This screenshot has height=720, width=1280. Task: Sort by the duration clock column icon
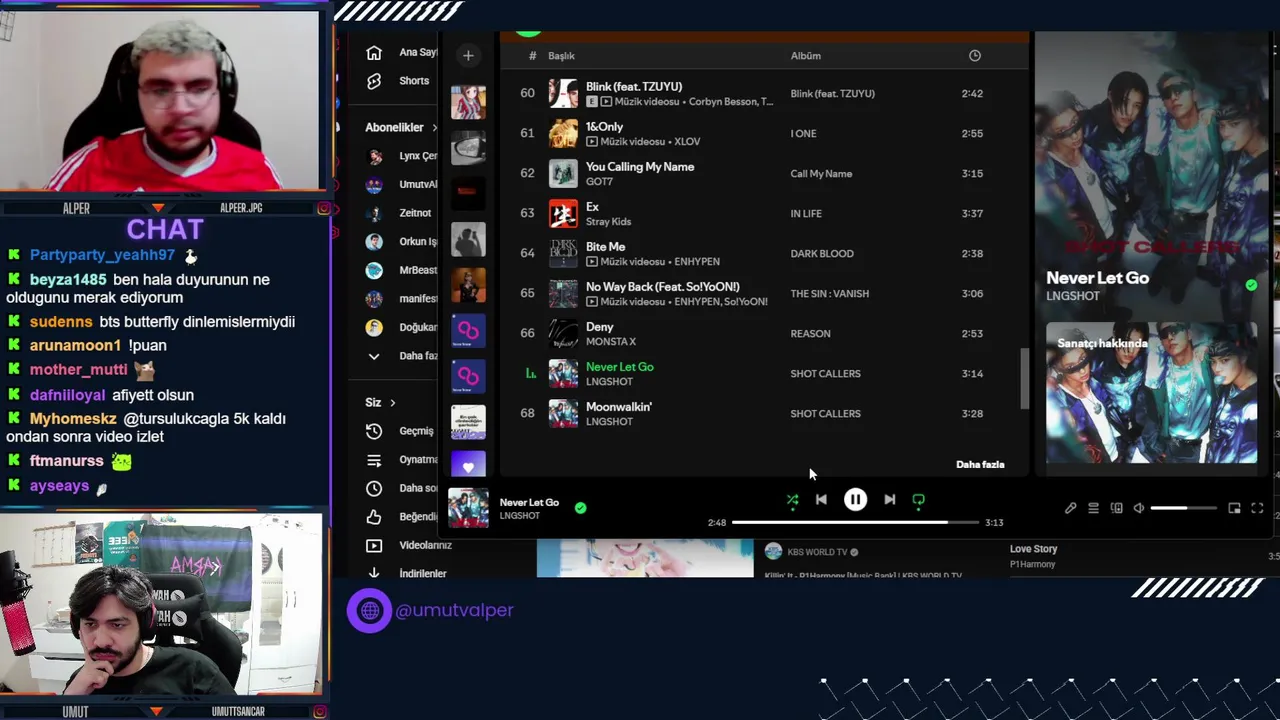[x=975, y=55]
